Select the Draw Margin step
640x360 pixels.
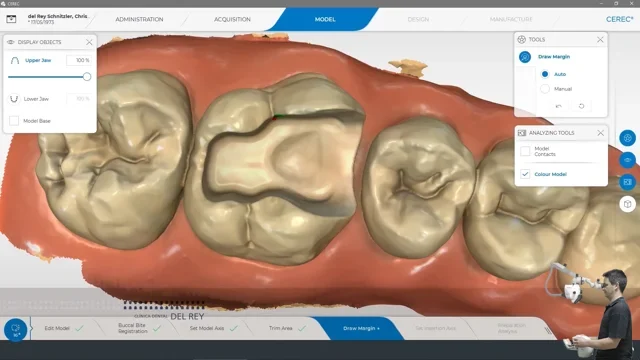361,328
